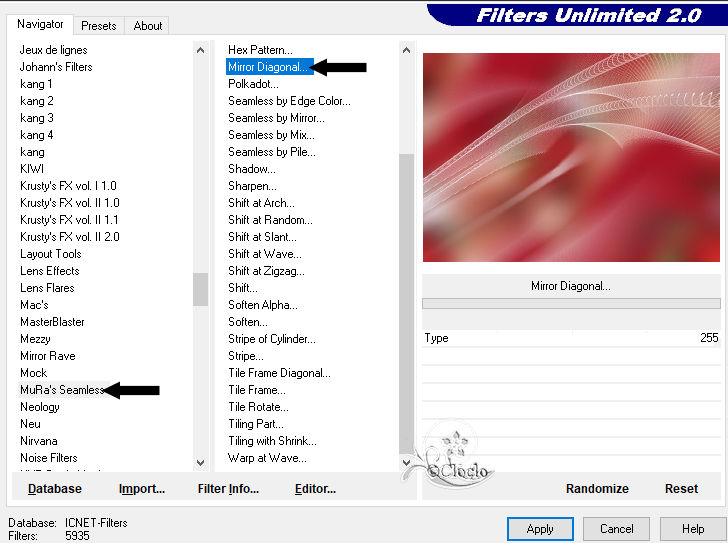Click the Database button
The height and width of the screenshot is (543, 728).
point(55,489)
